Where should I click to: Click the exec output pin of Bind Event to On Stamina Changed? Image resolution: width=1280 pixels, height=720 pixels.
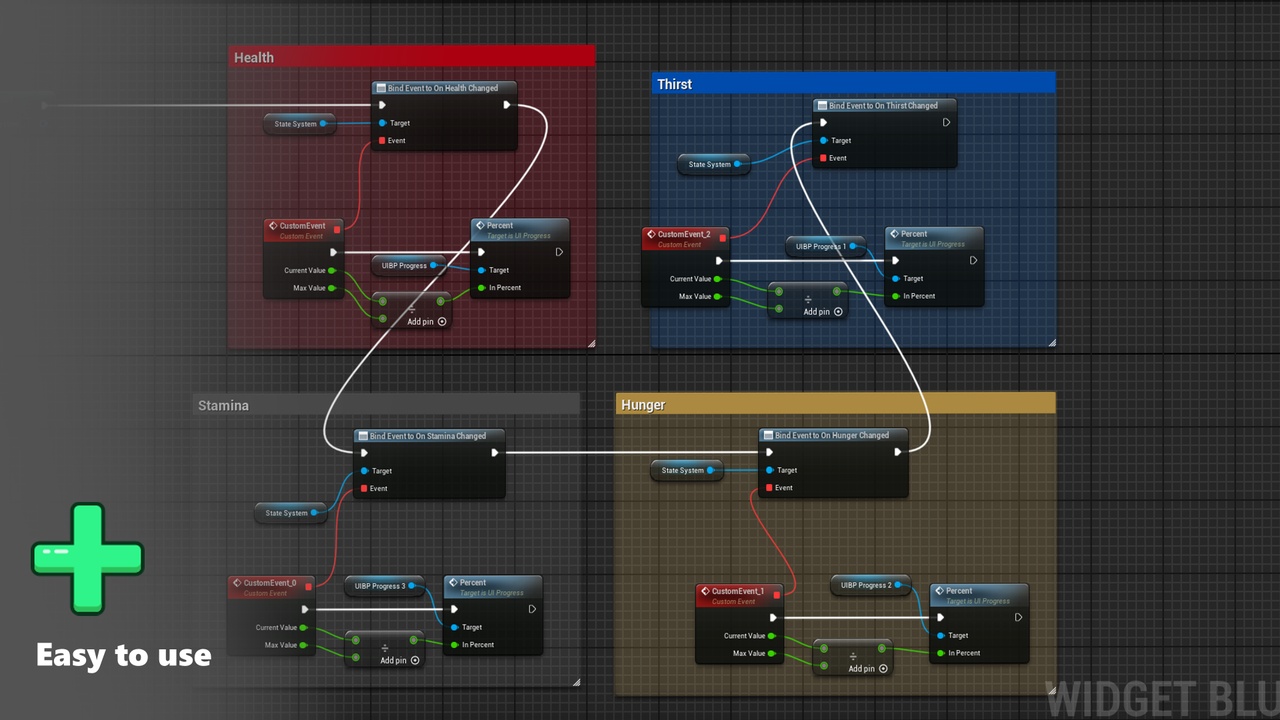(495, 453)
